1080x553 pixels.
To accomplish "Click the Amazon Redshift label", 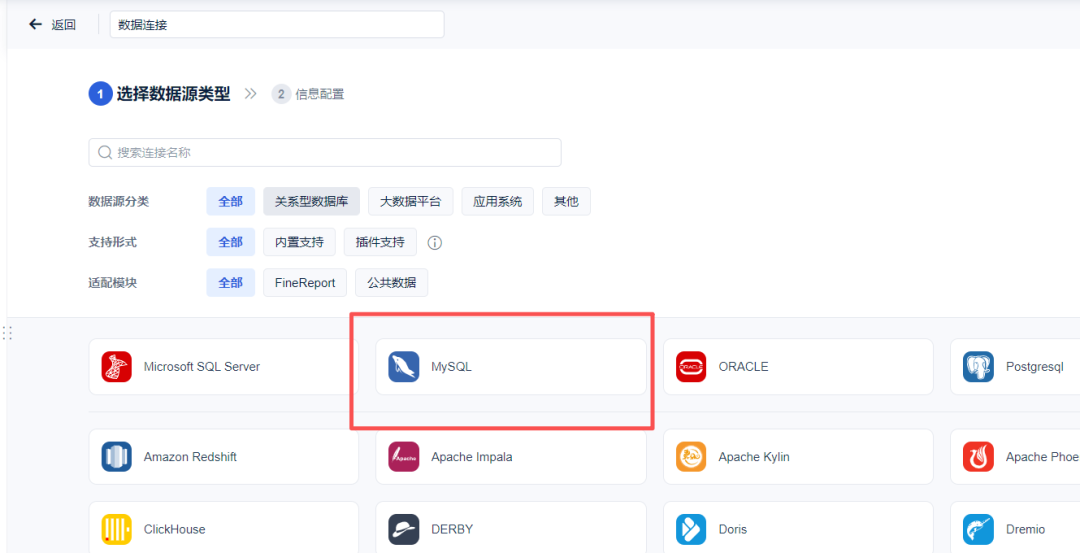I will (x=190, y=457).
